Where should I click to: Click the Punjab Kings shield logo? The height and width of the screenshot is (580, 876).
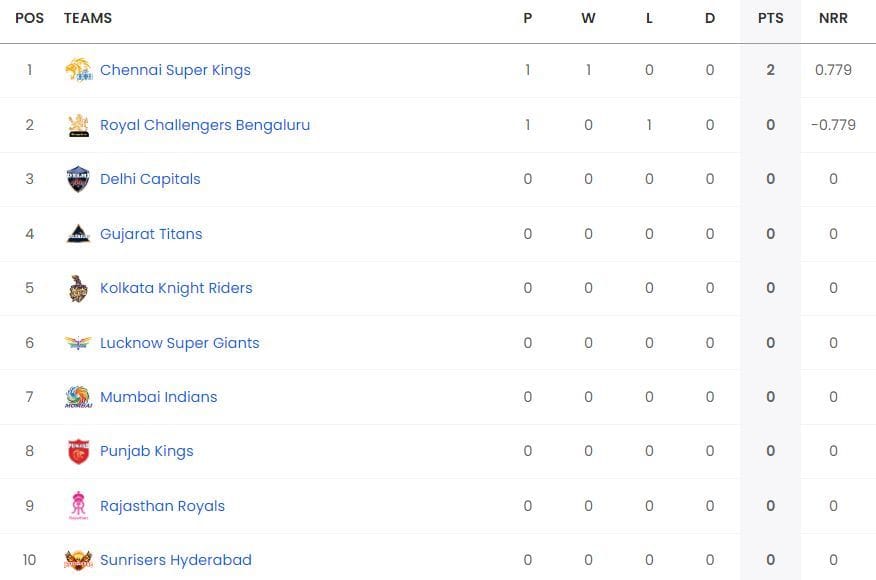tap(78, 450)
